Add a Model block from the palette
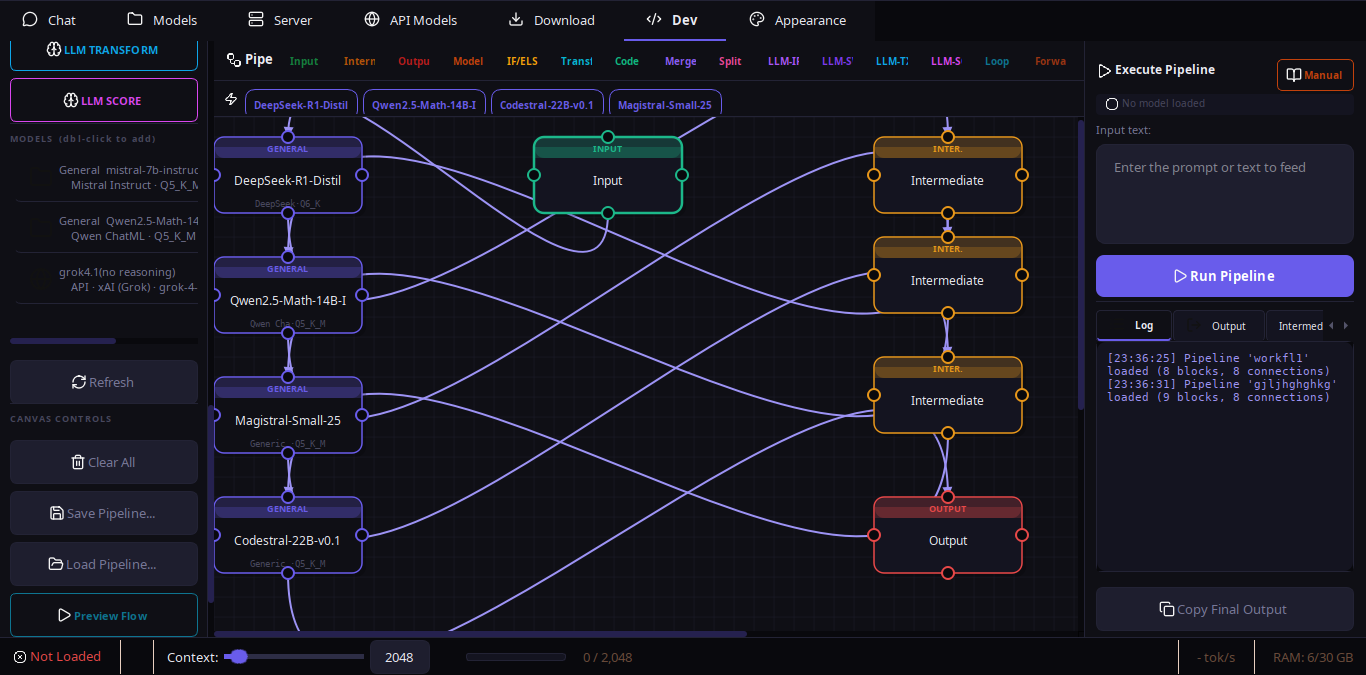1366x675 pixels. tap(468, 61)
